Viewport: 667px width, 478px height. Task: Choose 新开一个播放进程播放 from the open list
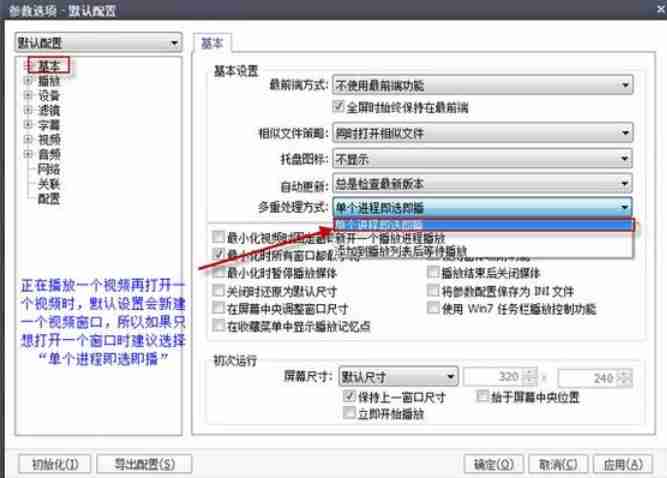pos(483,238)
